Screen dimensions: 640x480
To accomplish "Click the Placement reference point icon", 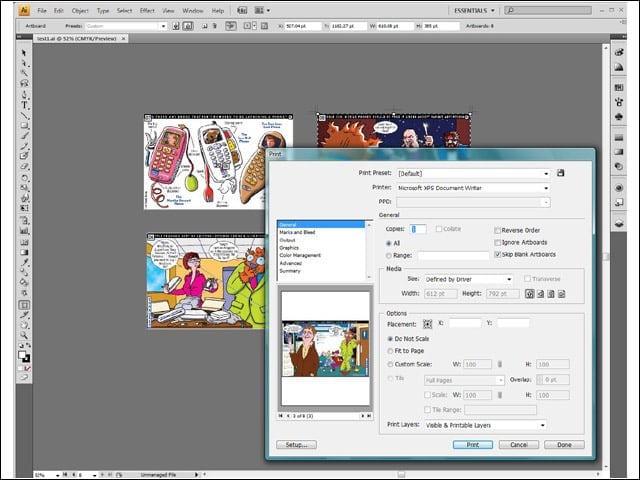I will (x=427, y=324).
